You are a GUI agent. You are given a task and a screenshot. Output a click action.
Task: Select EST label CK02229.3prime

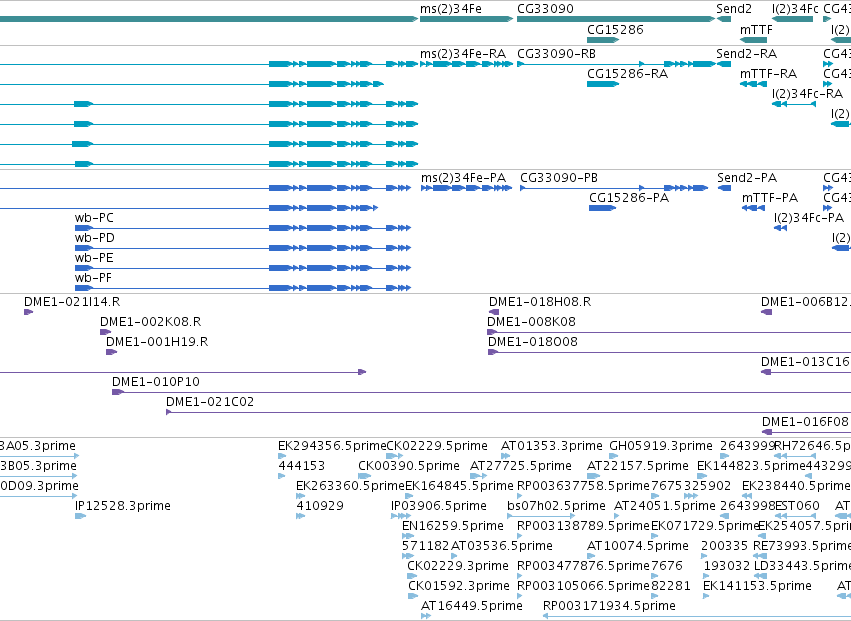(458, 566)
